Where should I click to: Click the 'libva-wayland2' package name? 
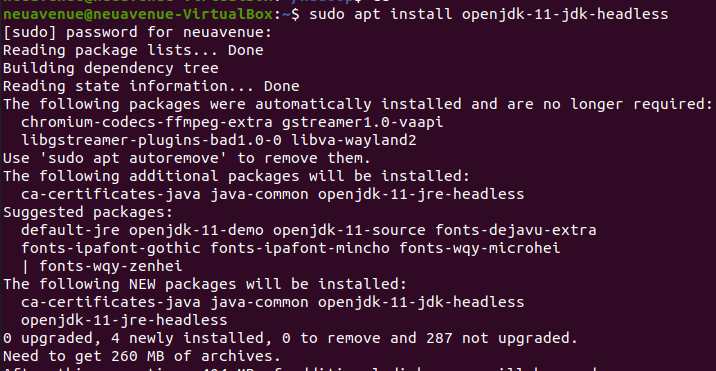354,140
